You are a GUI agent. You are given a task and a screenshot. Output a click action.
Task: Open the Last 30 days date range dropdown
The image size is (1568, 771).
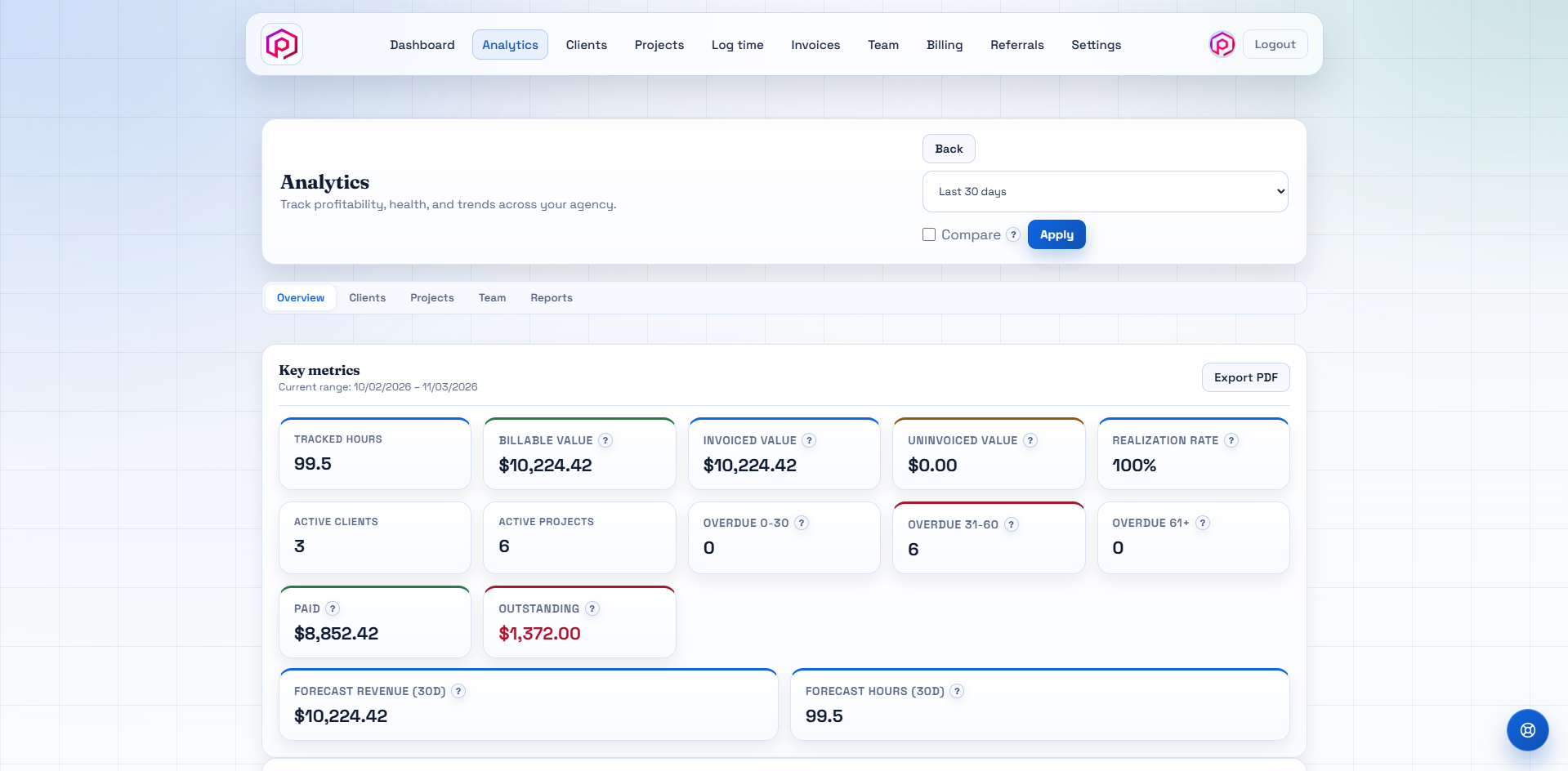(1104, 190)
